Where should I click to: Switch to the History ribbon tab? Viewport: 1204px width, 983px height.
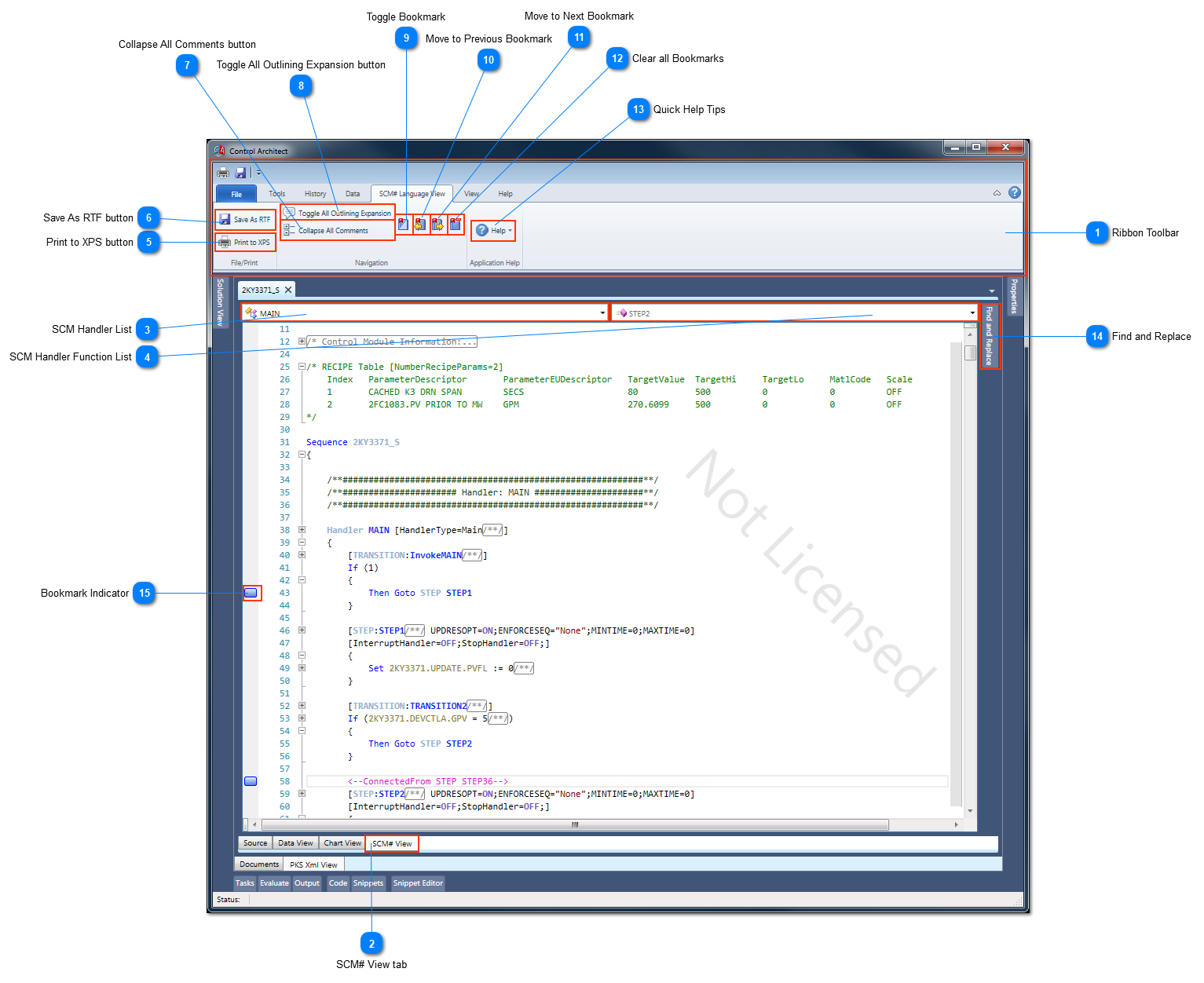315,194
